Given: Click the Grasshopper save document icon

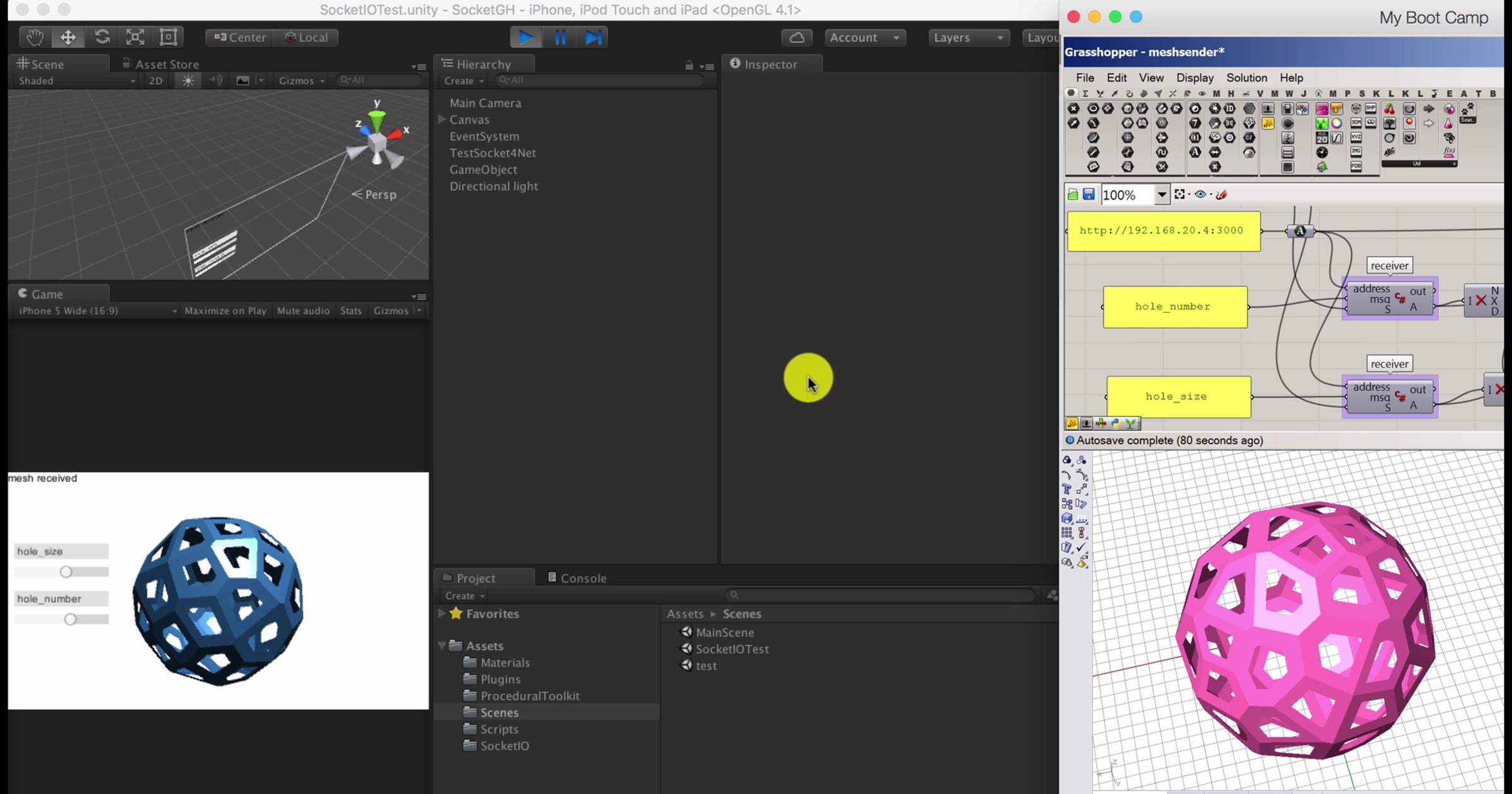Looking at the screenshot, I should [1089, 195].
